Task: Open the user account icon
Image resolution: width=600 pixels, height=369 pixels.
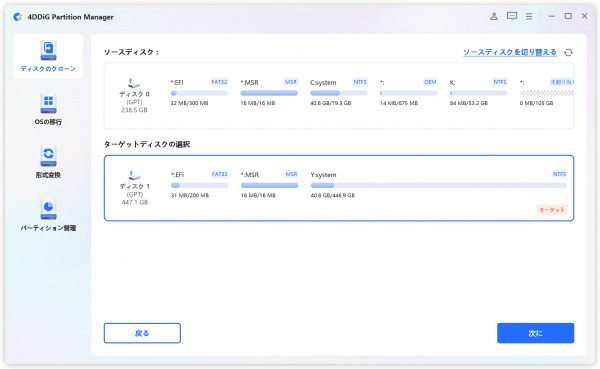Action: click(x=494, y=16)
